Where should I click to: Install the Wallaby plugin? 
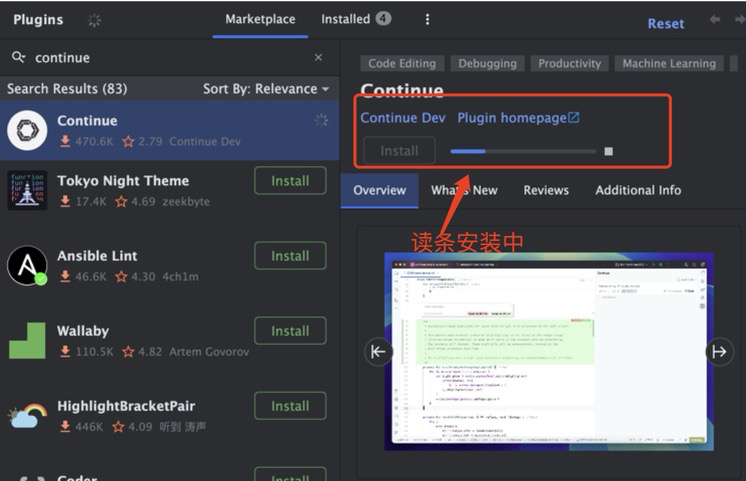(x=290, y=331)
